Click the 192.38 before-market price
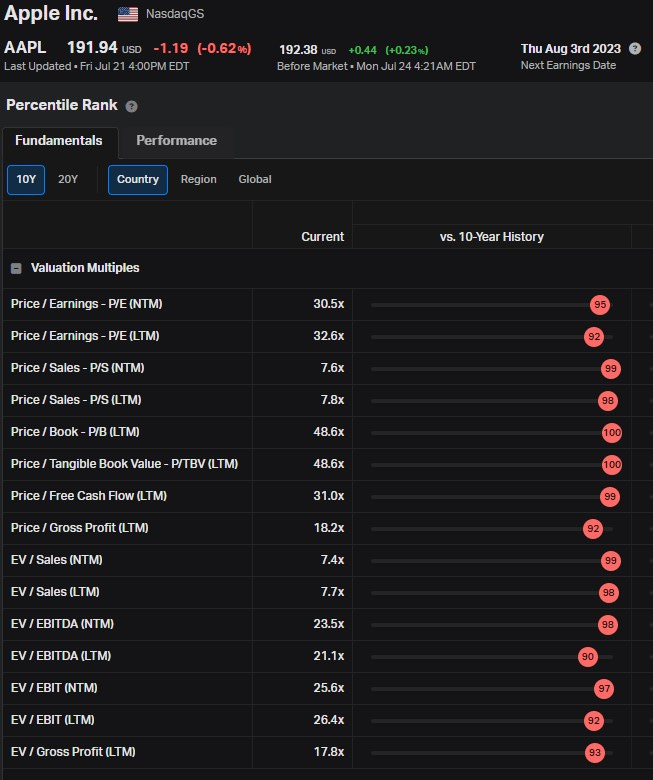 click(x=298, y=50)
